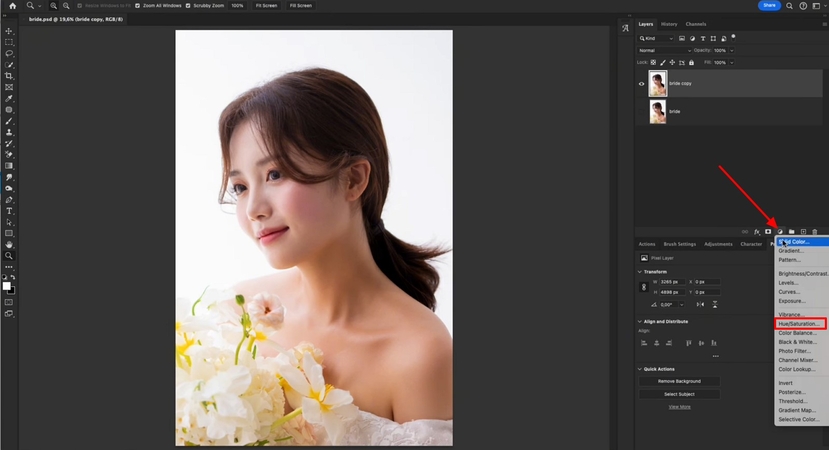The width and height of the screenshot is (829, 450).
Task: Click the Select Subject button
Action: 679,394
